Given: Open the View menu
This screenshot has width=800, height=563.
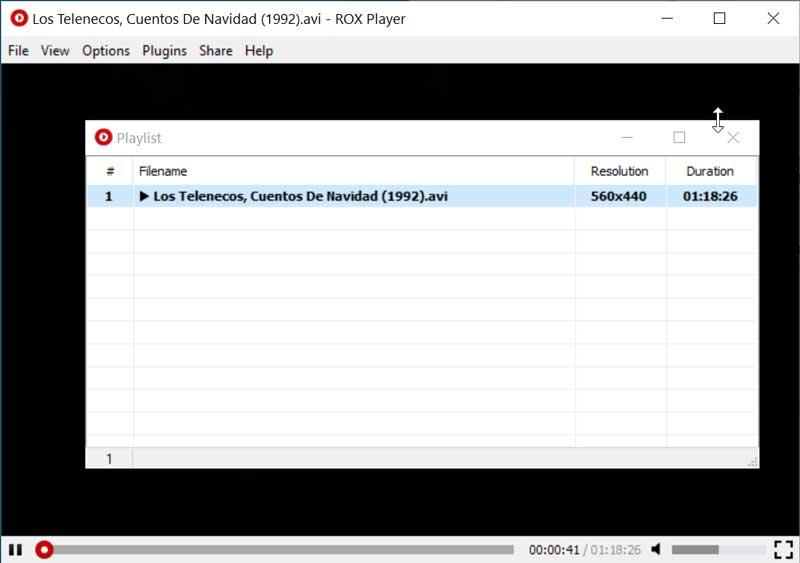Looking at the screenshot, I should (x=55, y=51).
